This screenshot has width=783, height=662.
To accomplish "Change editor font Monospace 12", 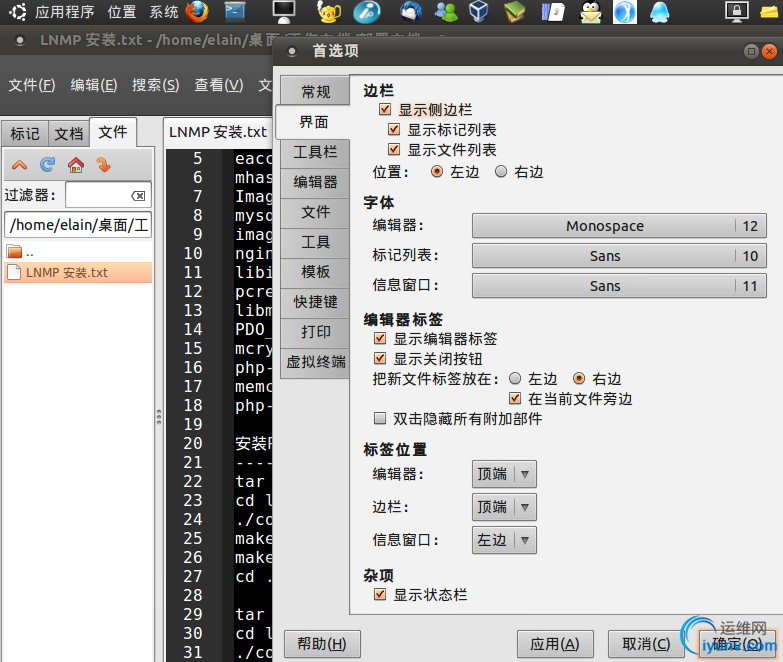I will click(619, 226).
